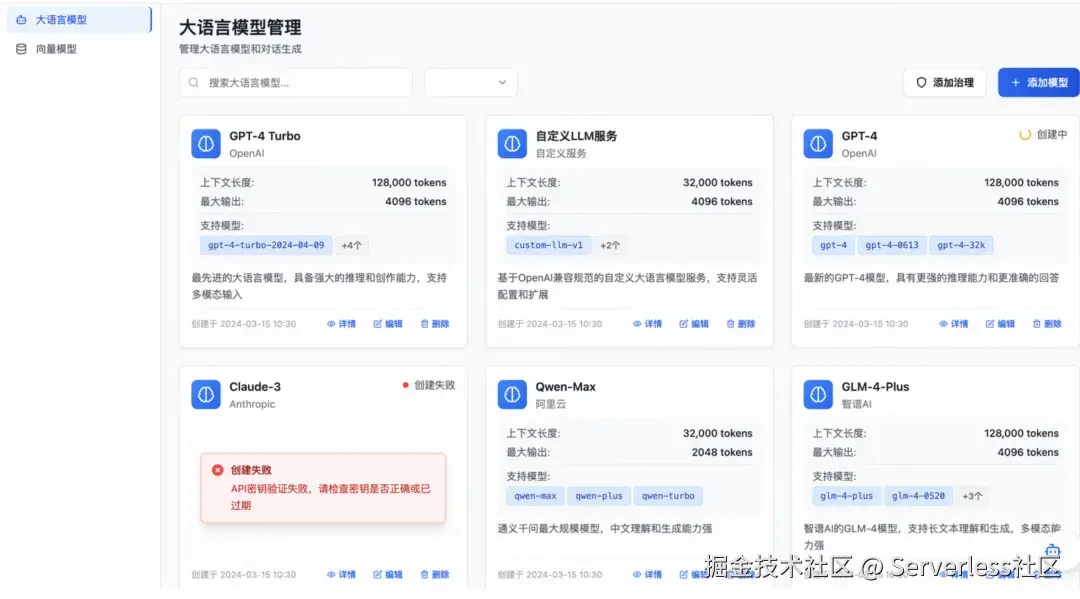Click the Claude-3 card title
This screenshot has width=1080, height=599.
point(255,387)
